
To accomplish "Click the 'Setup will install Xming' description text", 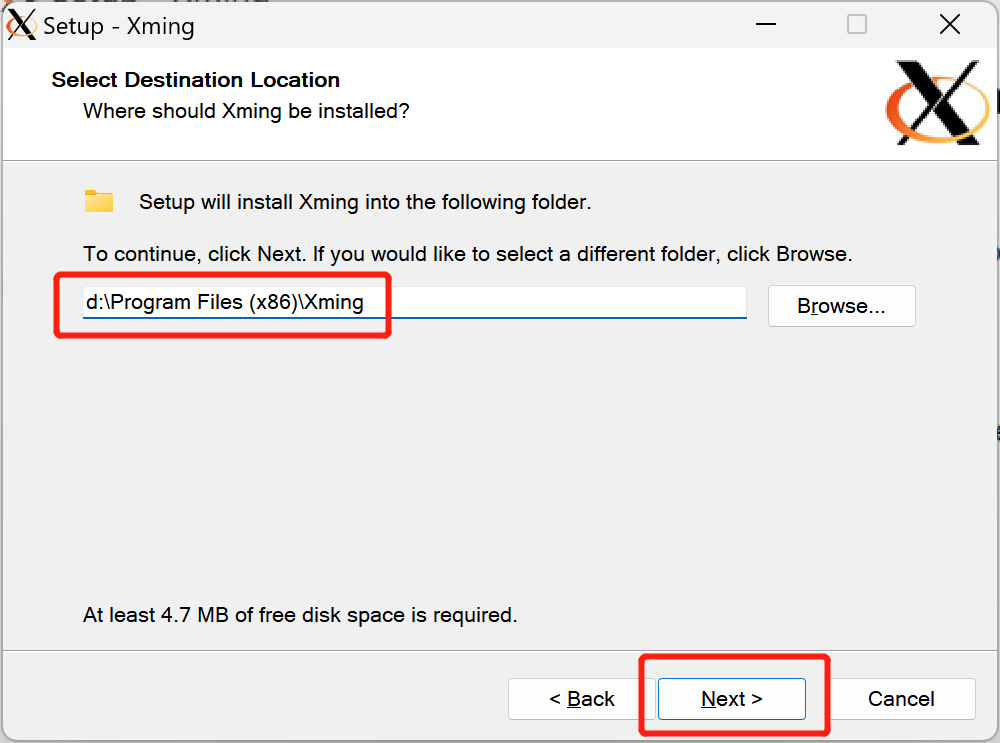I will (x=365, y=202).
